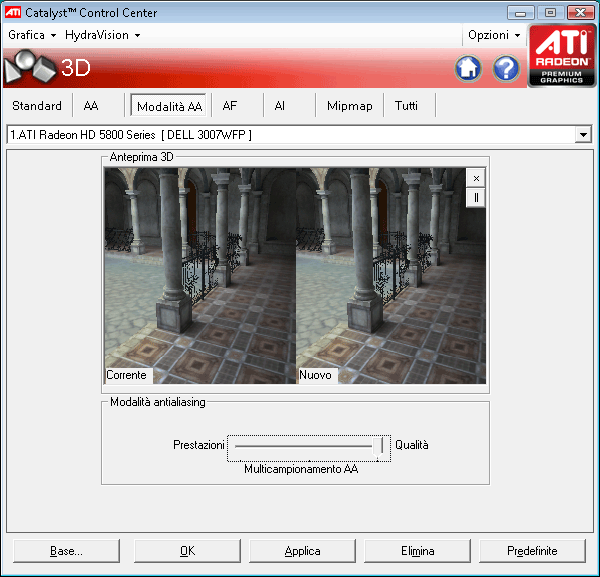This screenshot has height=577, width=600.
Task: Select the ATI Radeon HD 5800 Series combo box
Action: [299, 135]
